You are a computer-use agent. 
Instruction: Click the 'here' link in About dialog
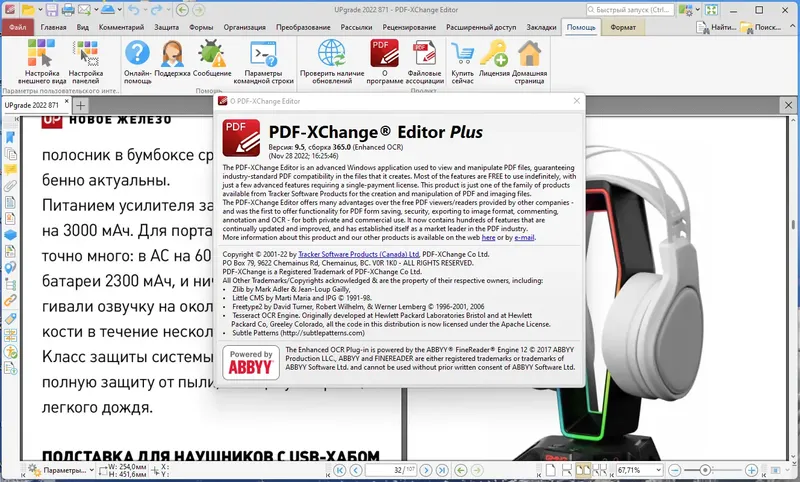pos(488,237)
